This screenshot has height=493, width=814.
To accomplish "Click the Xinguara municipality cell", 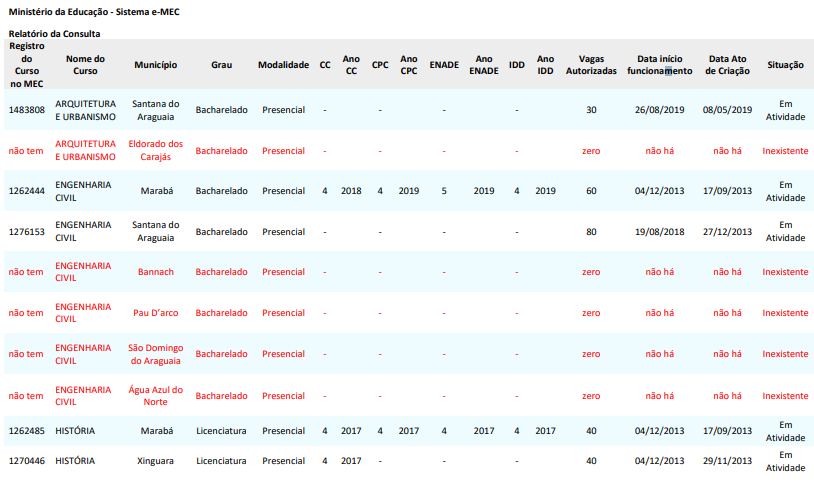I will pos(156,461).
